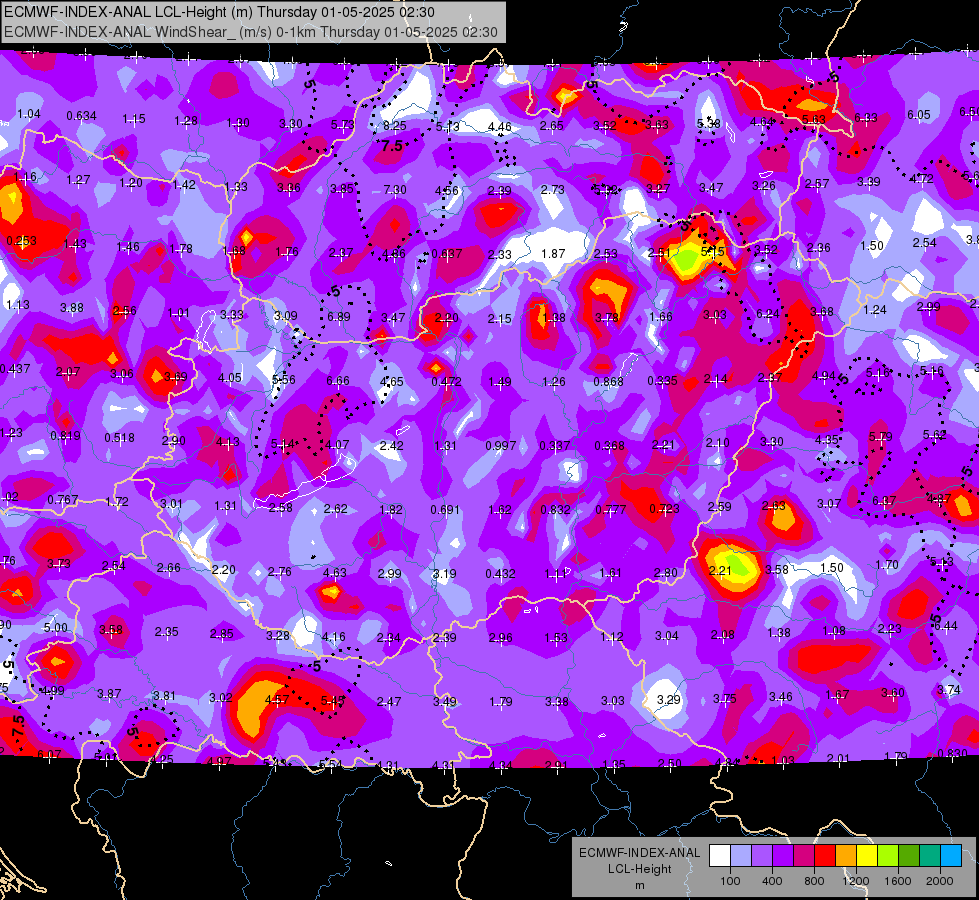The image size is (979, 900).
Task: Click the legend title ECMWF-INDEX-ANAL
Action: pos(639,853)
